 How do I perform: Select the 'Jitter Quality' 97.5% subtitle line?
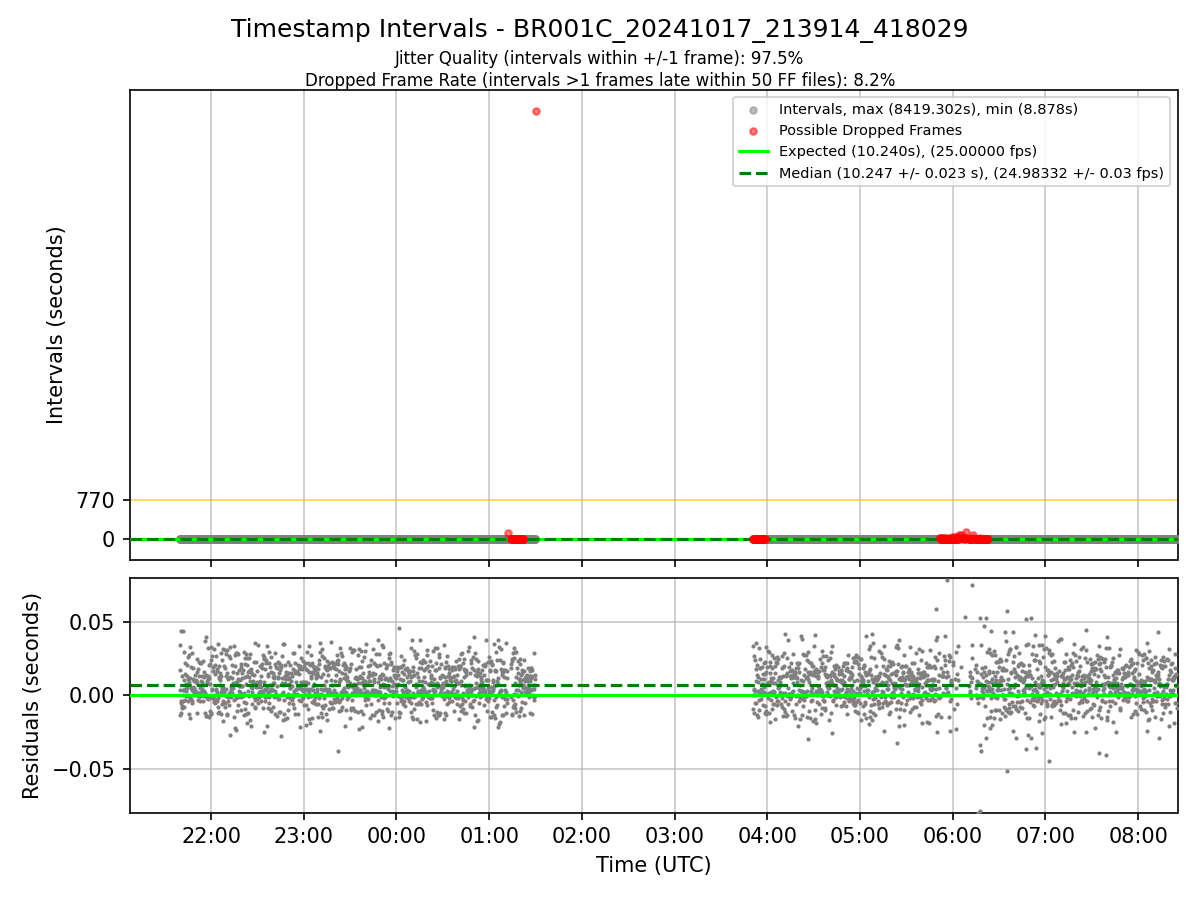(x=599, y=58)
